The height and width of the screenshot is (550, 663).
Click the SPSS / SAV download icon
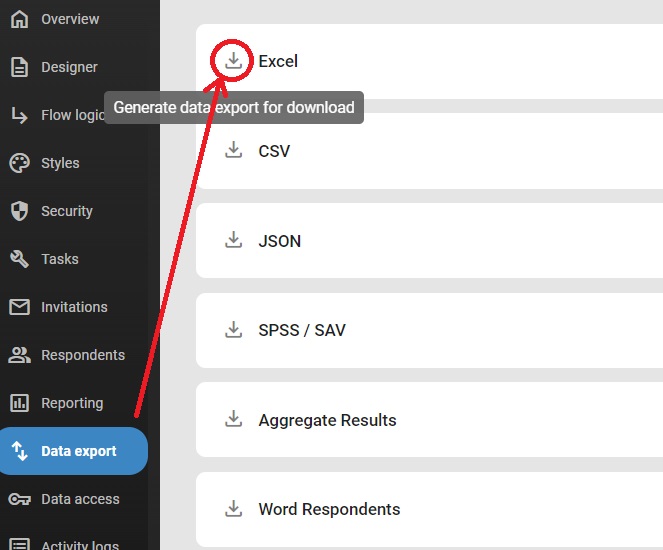pyautogui.click(x=233, y=329)
